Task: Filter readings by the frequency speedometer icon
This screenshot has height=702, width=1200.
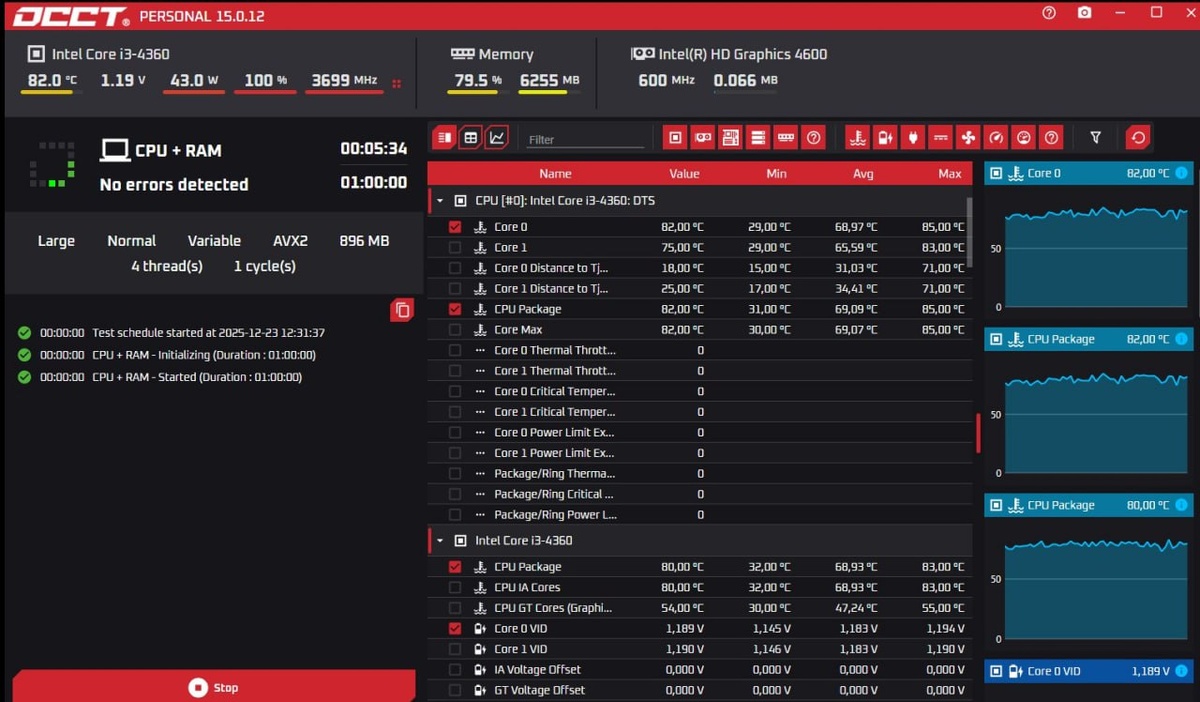Action: click(995, 137)
